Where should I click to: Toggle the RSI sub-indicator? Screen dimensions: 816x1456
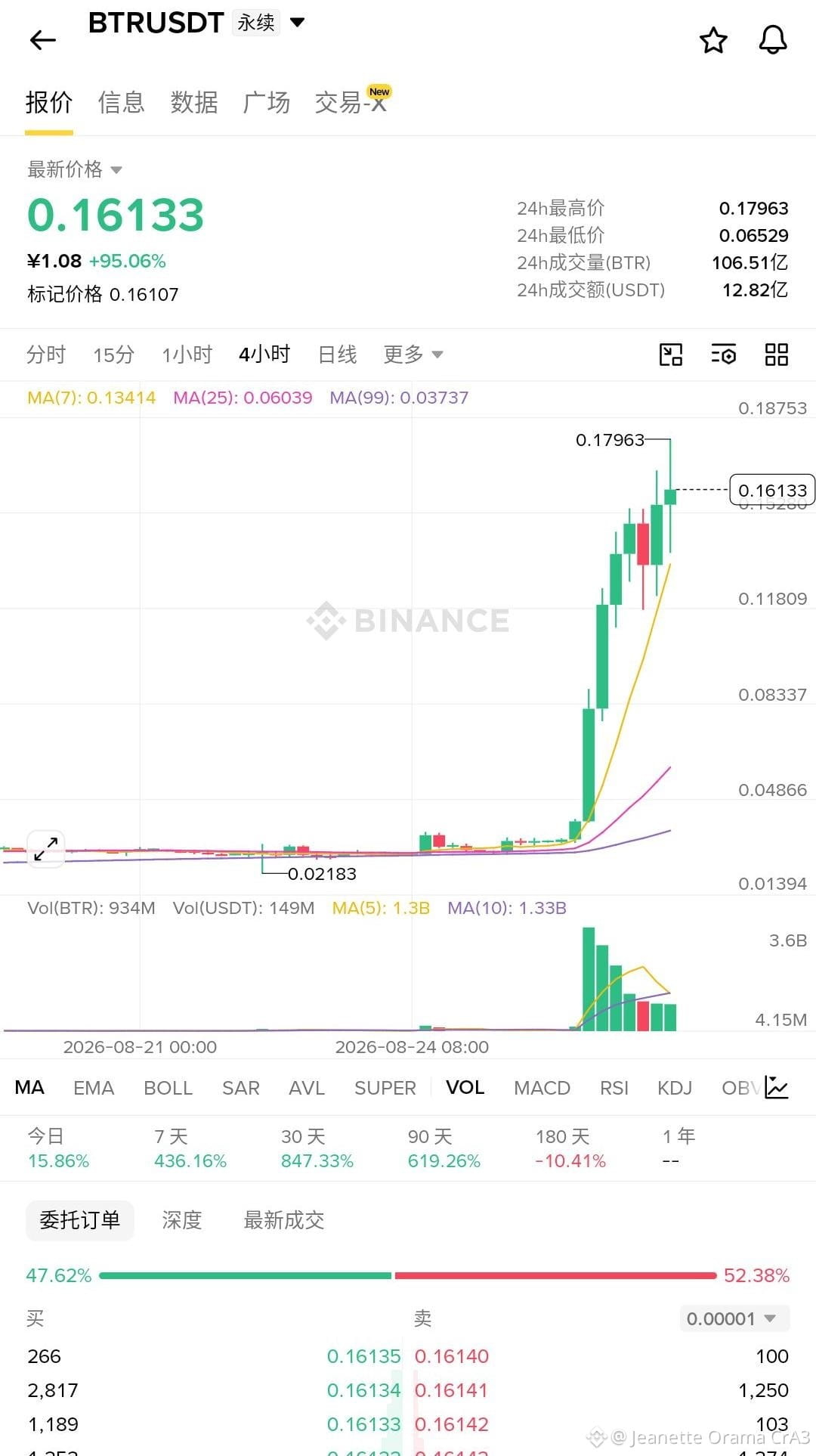[x=614, y=1087]
